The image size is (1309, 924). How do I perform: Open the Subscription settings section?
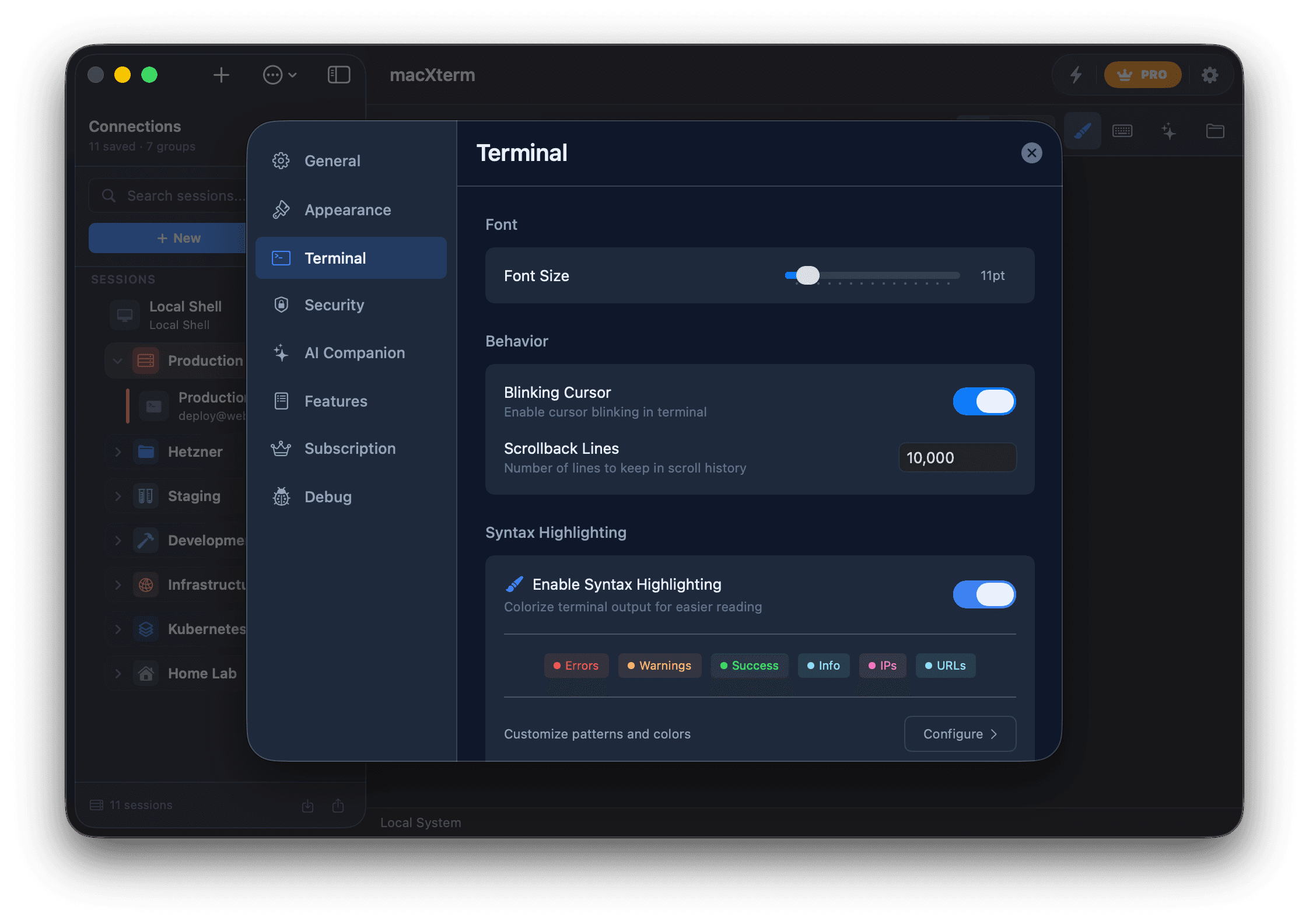[351, 449]
